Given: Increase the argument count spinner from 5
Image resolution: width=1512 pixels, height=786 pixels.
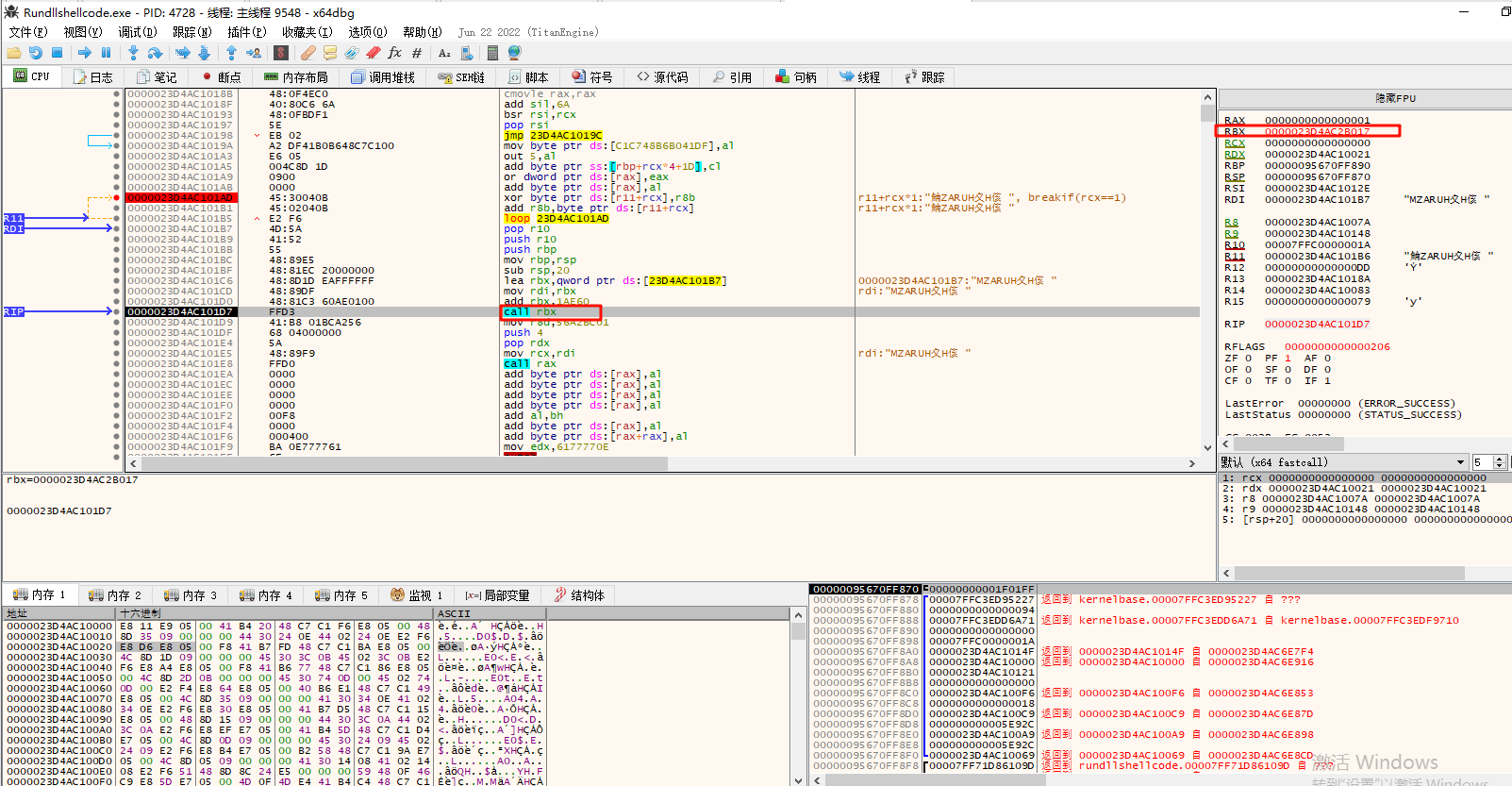Looking at the screenshot, I should (x=1500, y=459).
